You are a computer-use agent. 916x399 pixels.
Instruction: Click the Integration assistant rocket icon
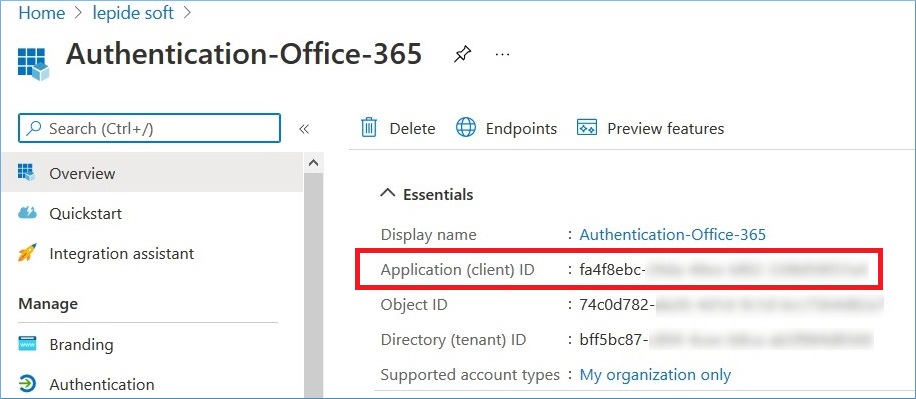coord(27,254)
